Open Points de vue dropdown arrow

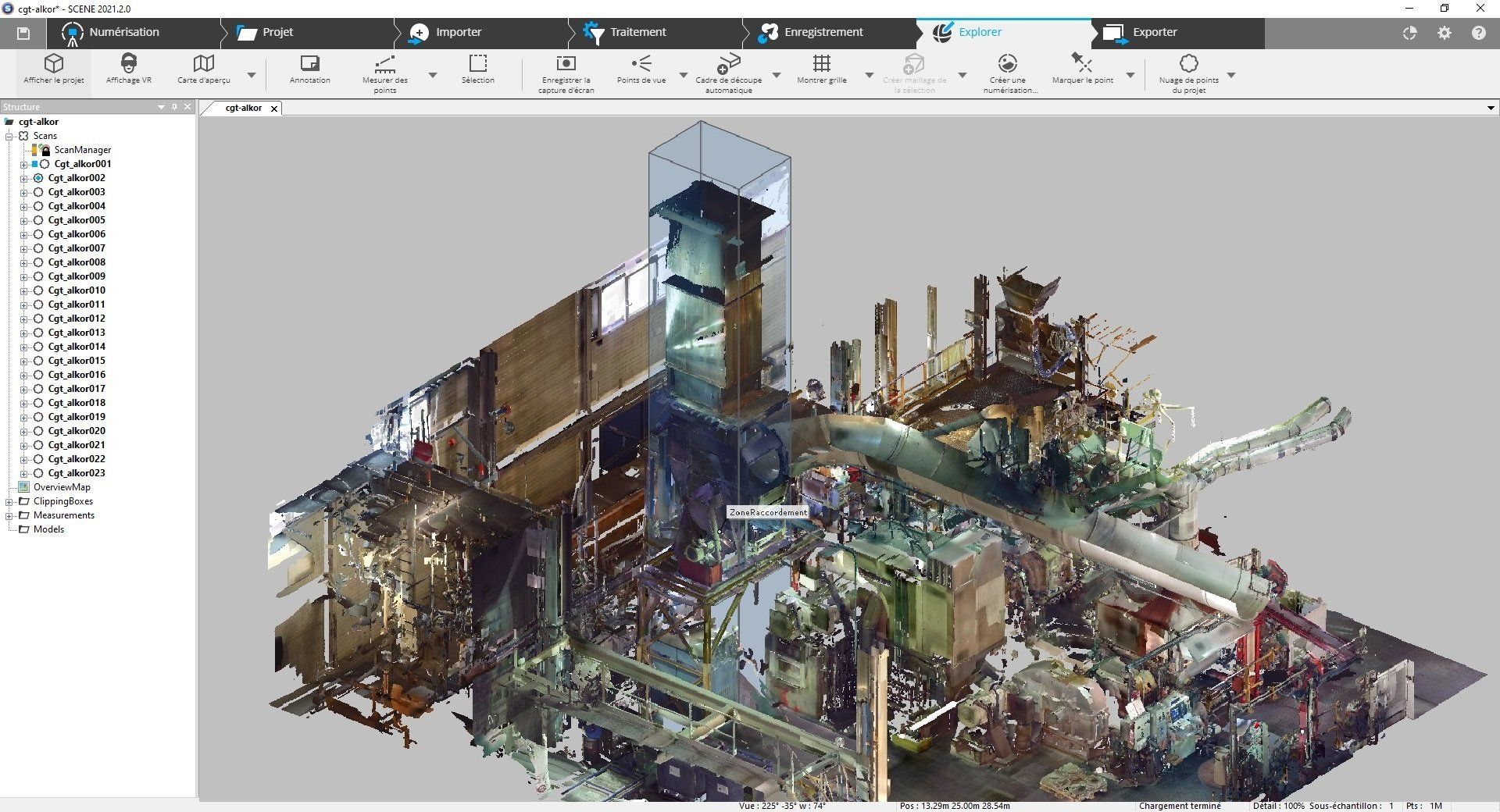pos(684,76)
